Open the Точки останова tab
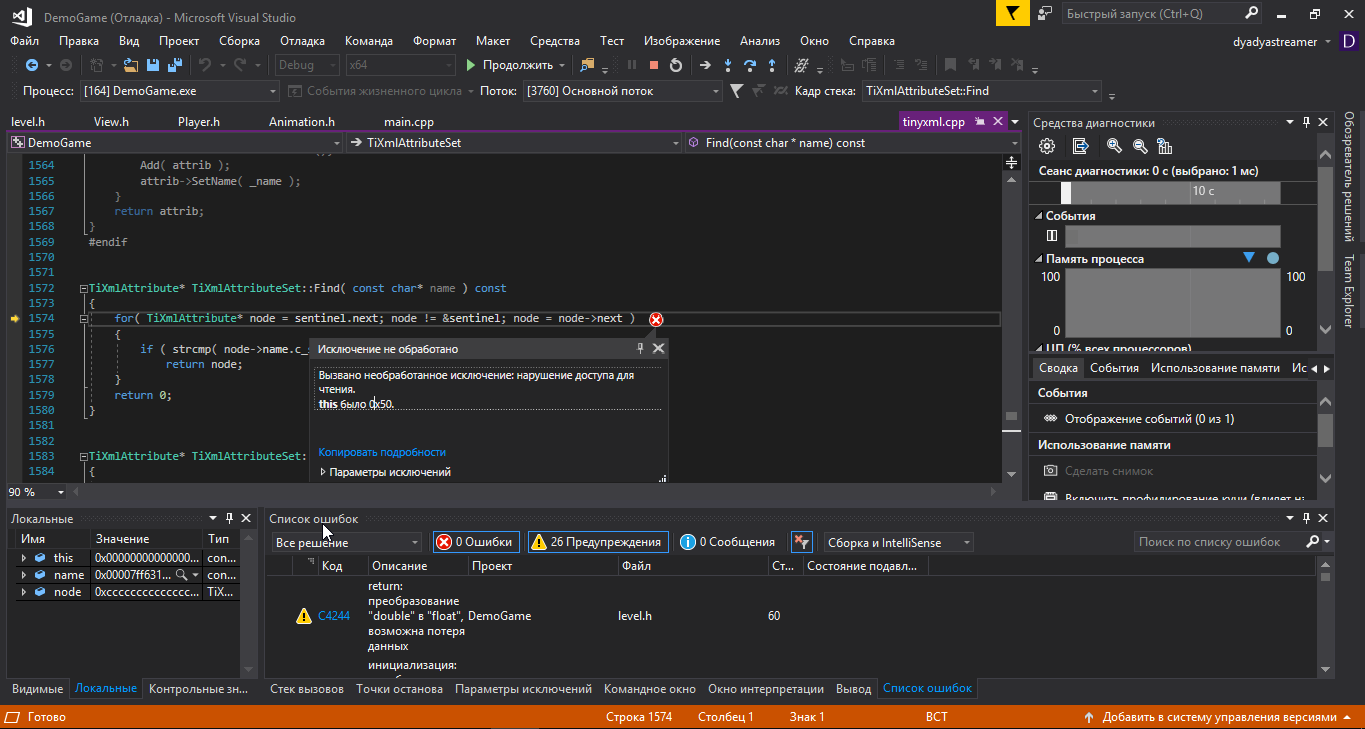Viewport: 1365px width, 729px height. click(399, 689)
